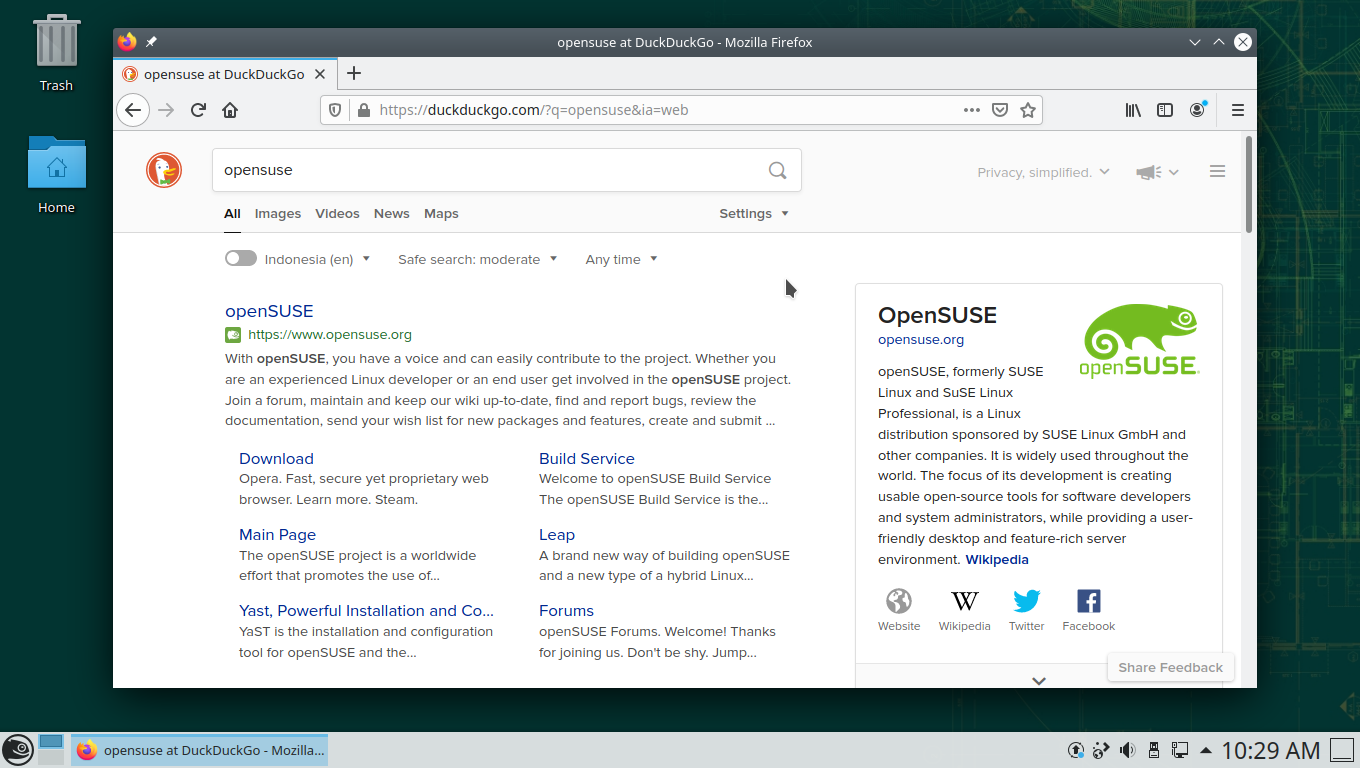Open the Main Page sublink

pos(277,535)
